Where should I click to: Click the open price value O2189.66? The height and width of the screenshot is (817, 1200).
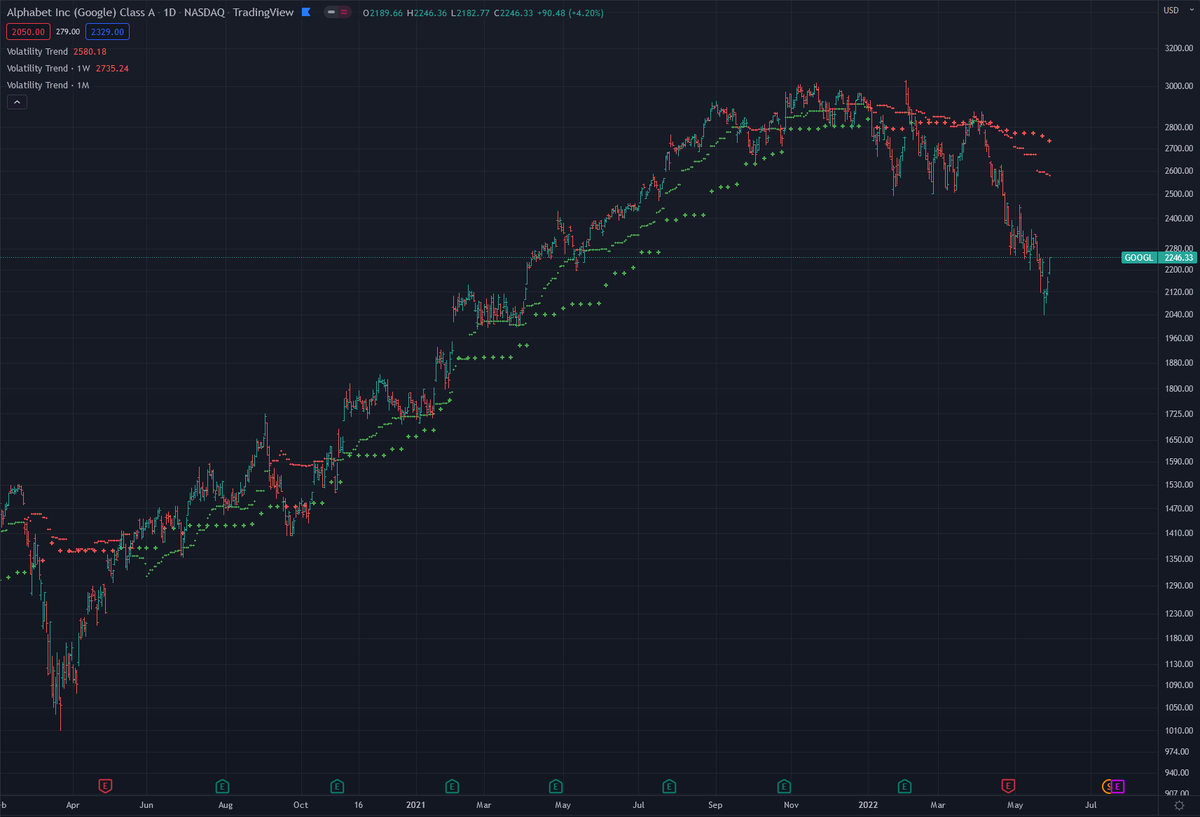tap(383, 13)
